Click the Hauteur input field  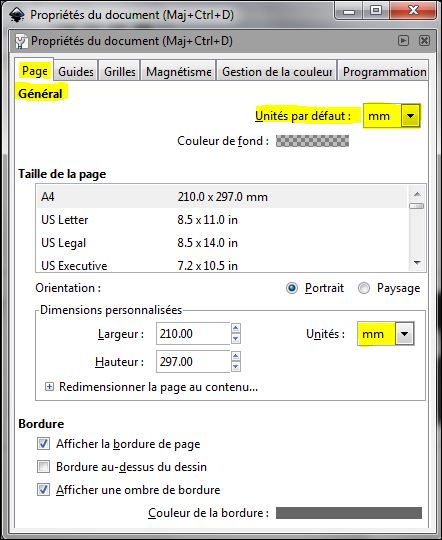[x=193, y=362]
